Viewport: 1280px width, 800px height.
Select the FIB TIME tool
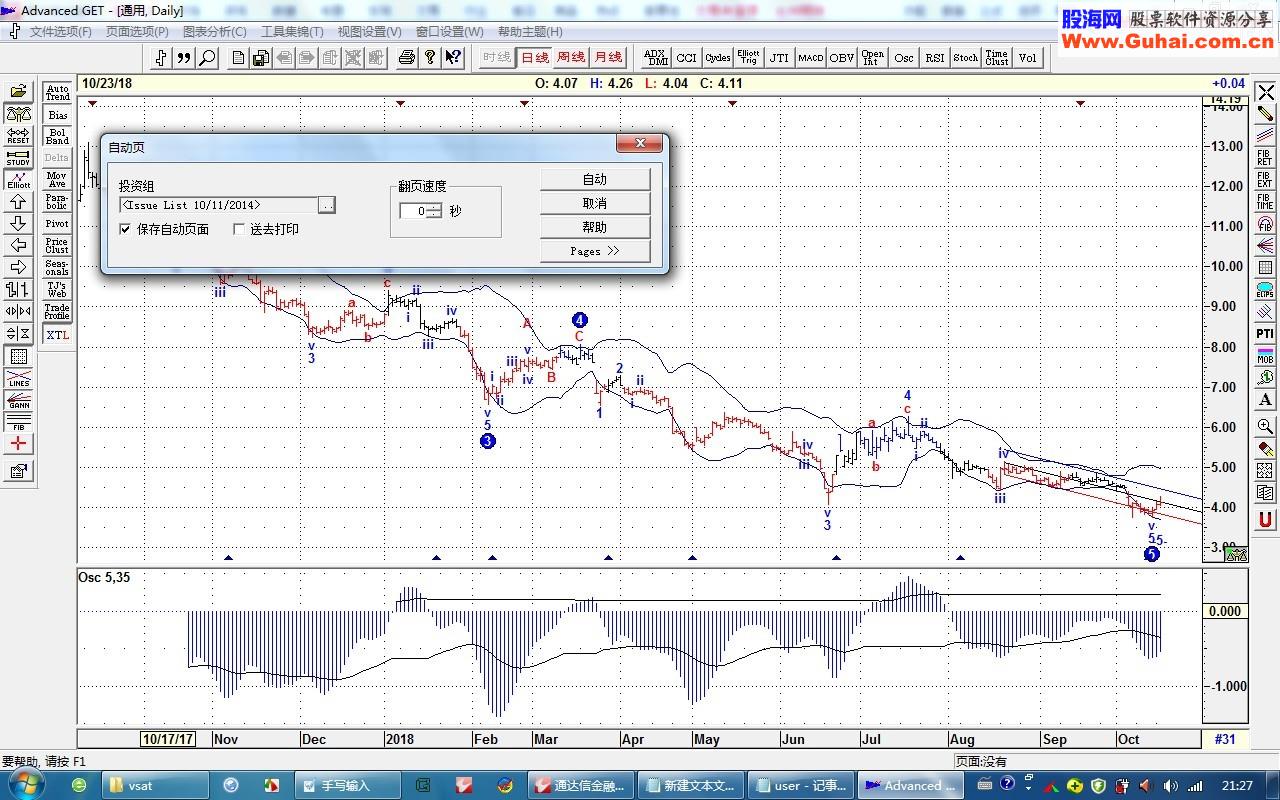point(1265,202)
